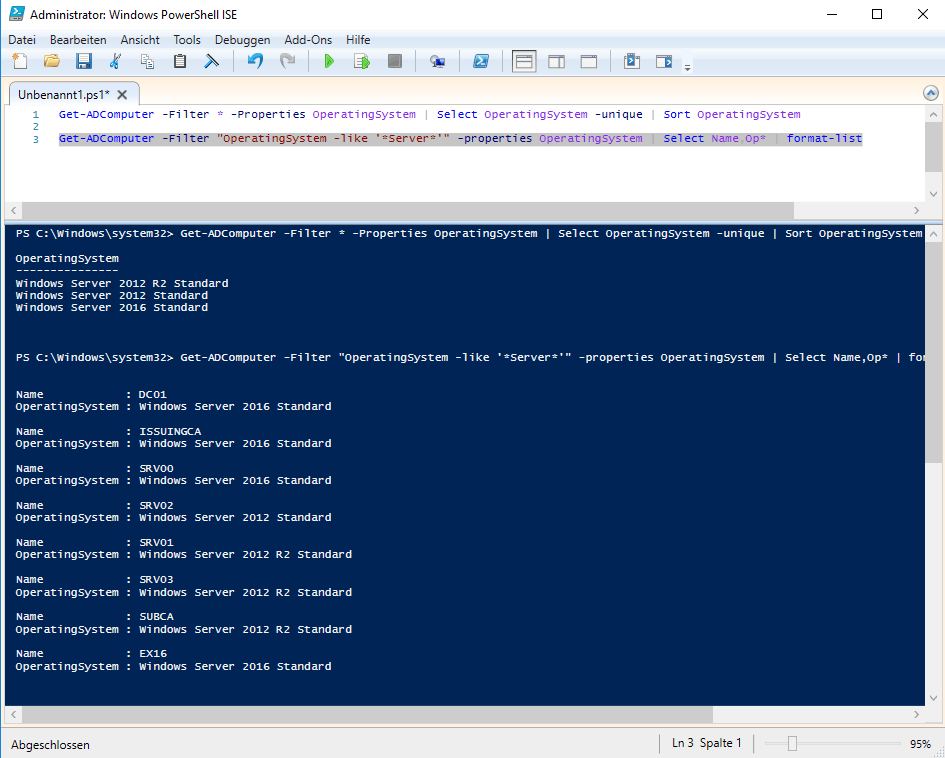Viewport: 945px width, 758px height.
Task: Select the Unbenannt1.ps1 script tab
Action: click(64, 94)
